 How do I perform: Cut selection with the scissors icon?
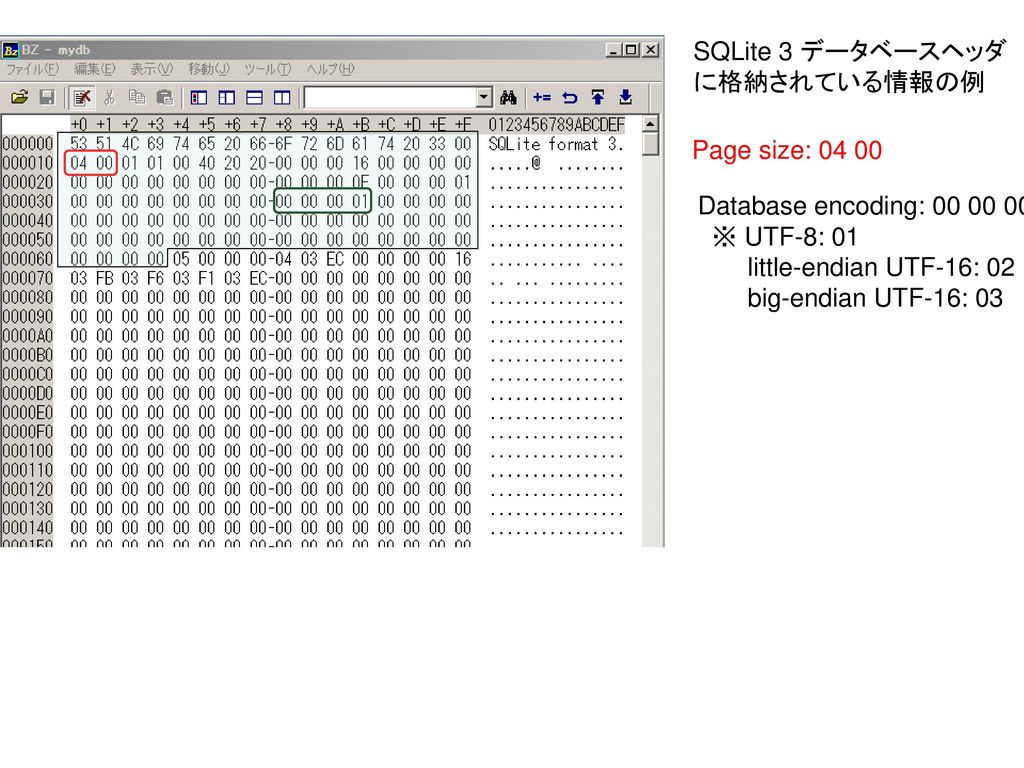pos(109,97)
